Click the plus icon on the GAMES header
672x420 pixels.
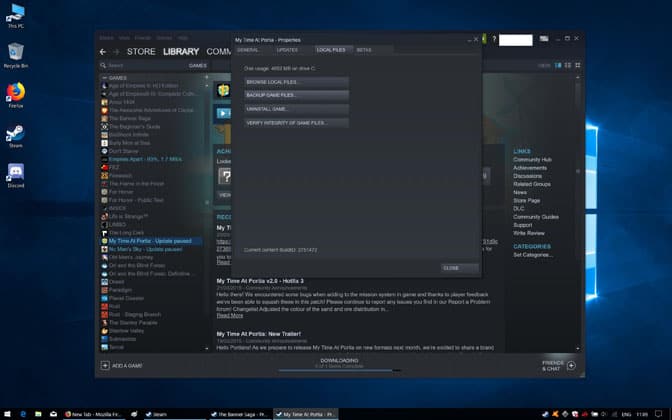[x=206, y=78]
